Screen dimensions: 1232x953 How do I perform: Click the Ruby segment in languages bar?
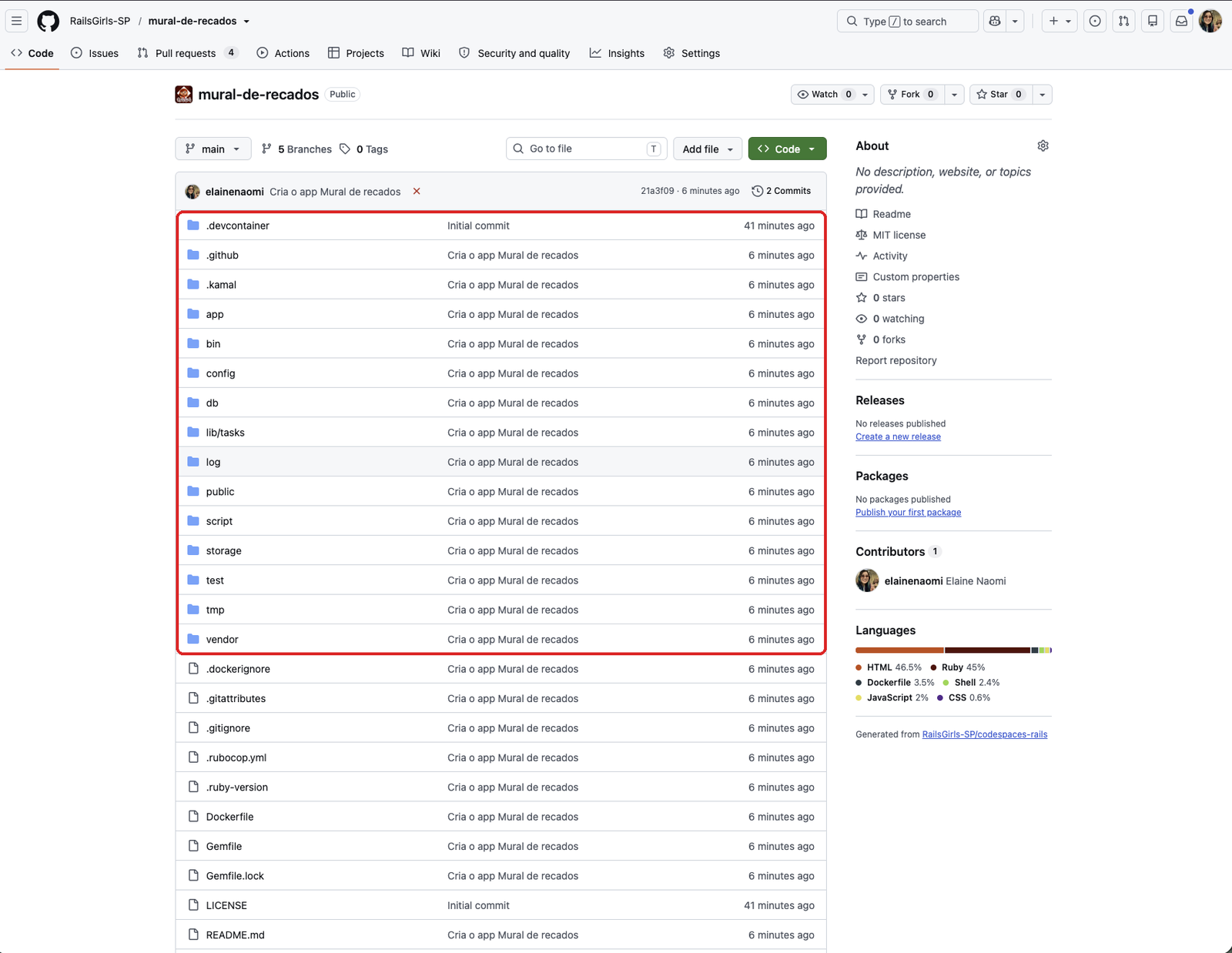tap(988, 650)
